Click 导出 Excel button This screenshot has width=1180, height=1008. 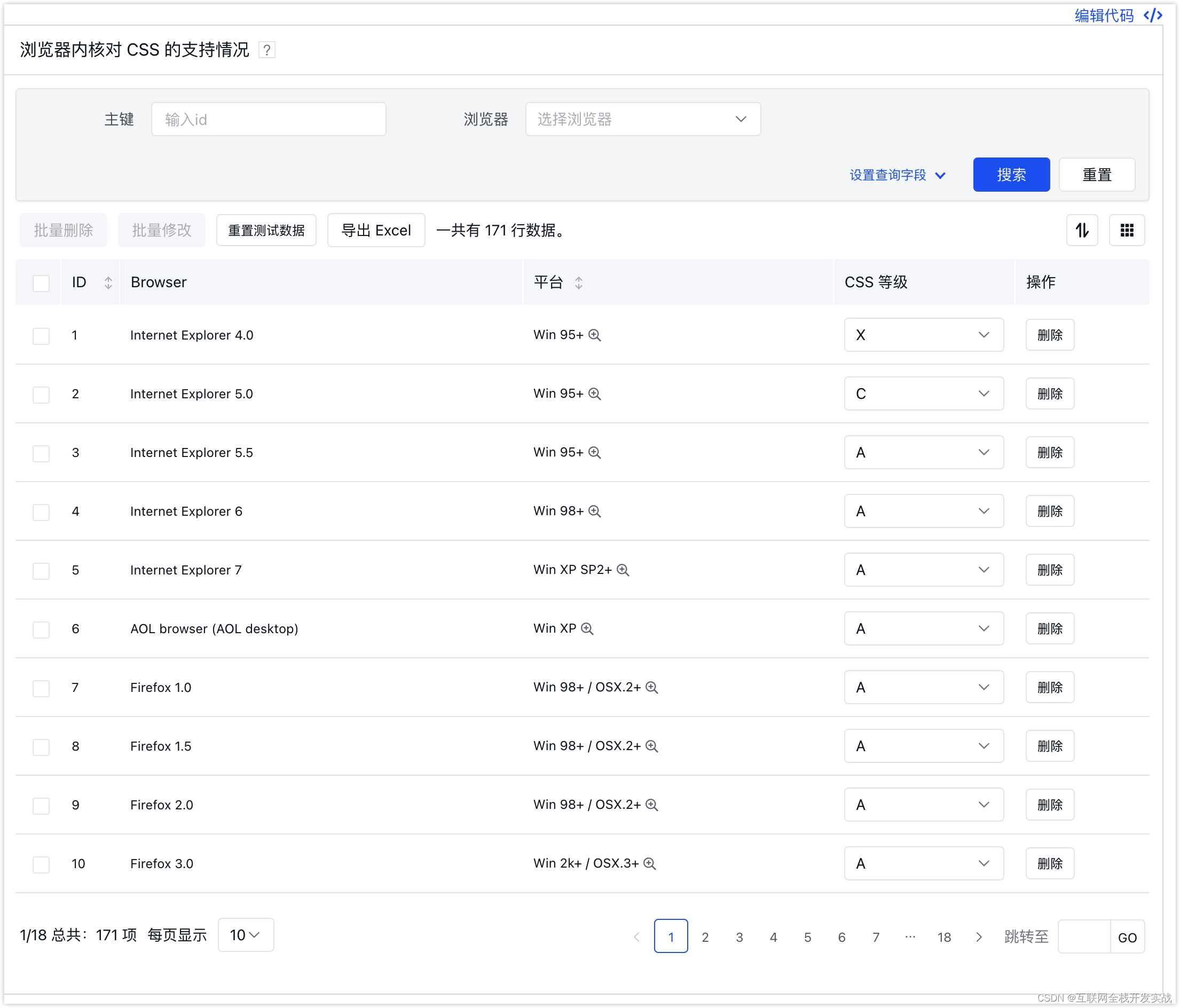376,230
